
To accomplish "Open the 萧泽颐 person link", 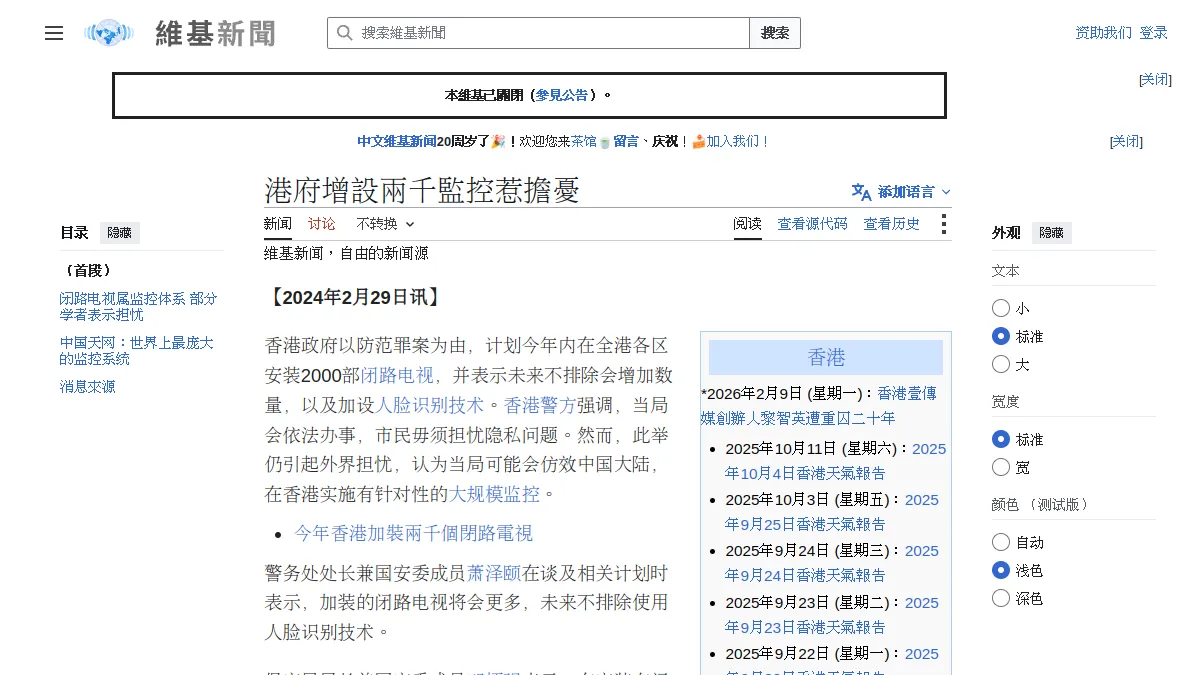I will [494, 574].
